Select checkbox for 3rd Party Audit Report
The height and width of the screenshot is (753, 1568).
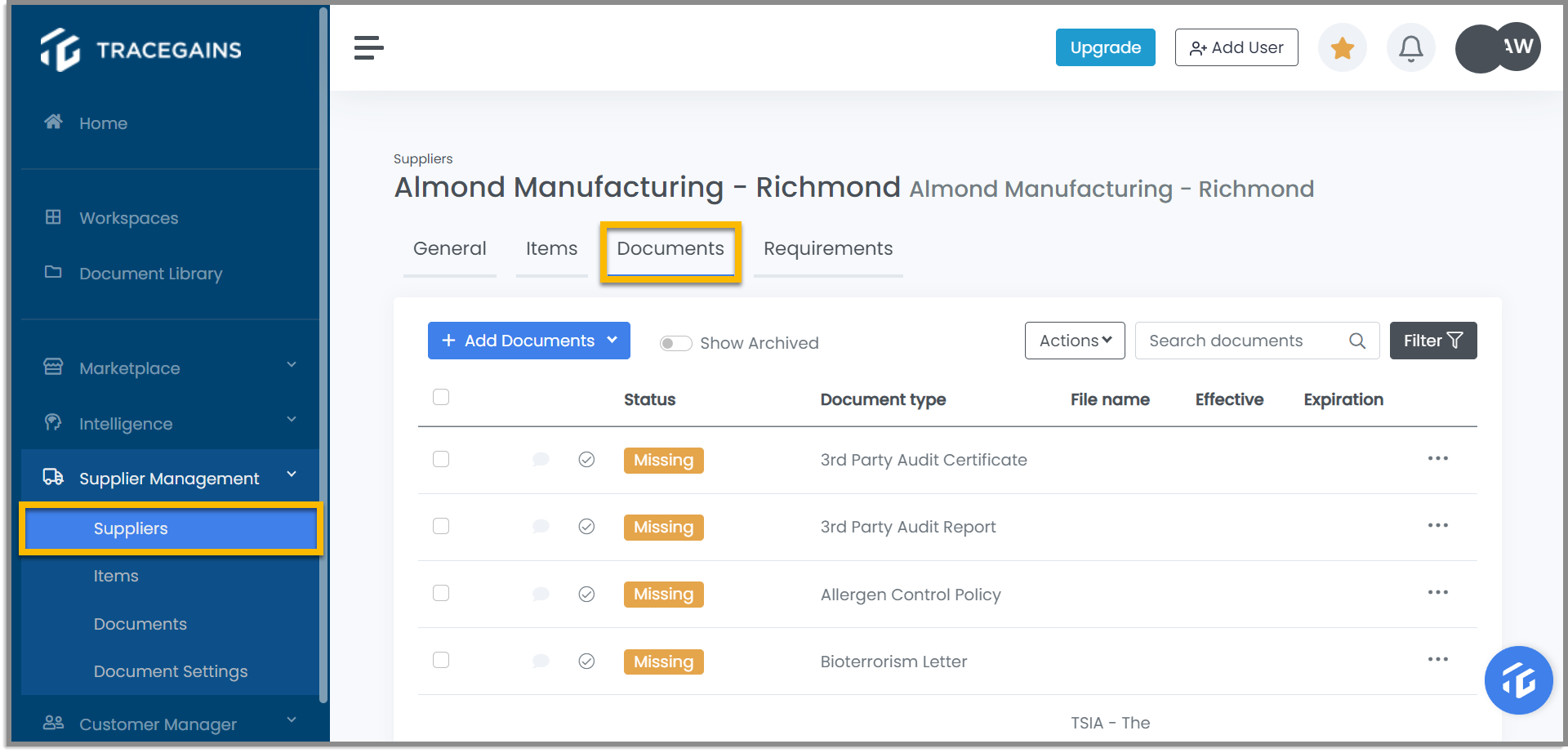coord(441,526)
